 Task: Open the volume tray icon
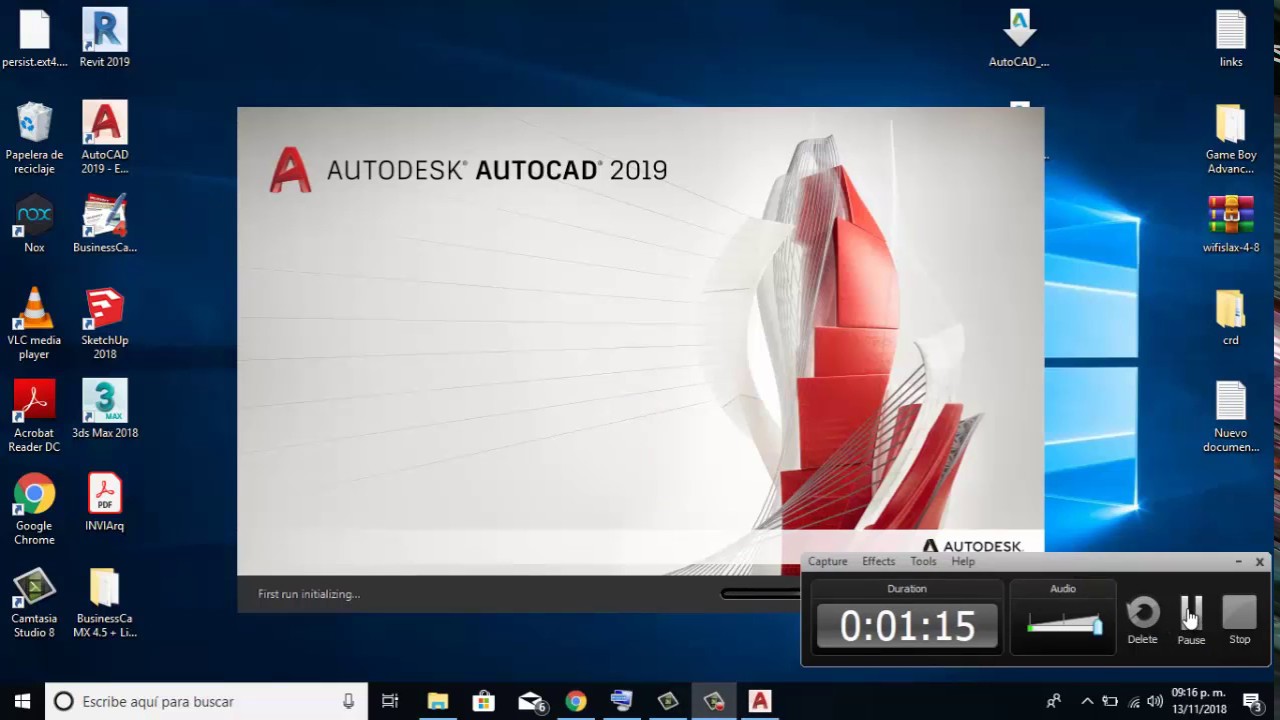pos(1155,701)
